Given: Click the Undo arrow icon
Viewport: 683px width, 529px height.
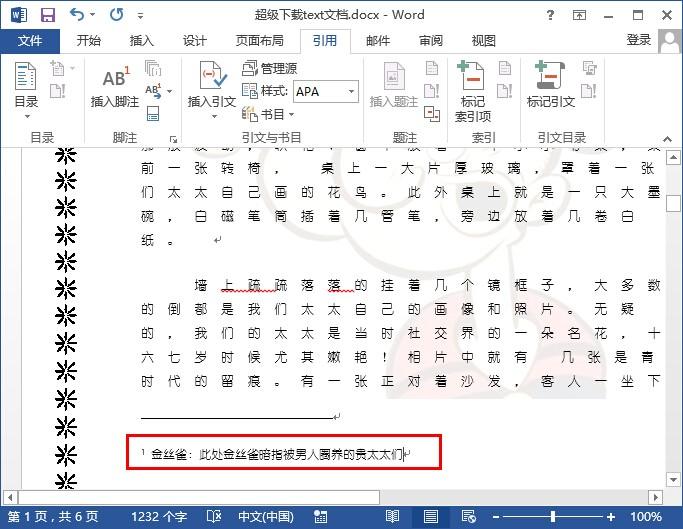Looking at the screenshot, I should pos(78,15).
